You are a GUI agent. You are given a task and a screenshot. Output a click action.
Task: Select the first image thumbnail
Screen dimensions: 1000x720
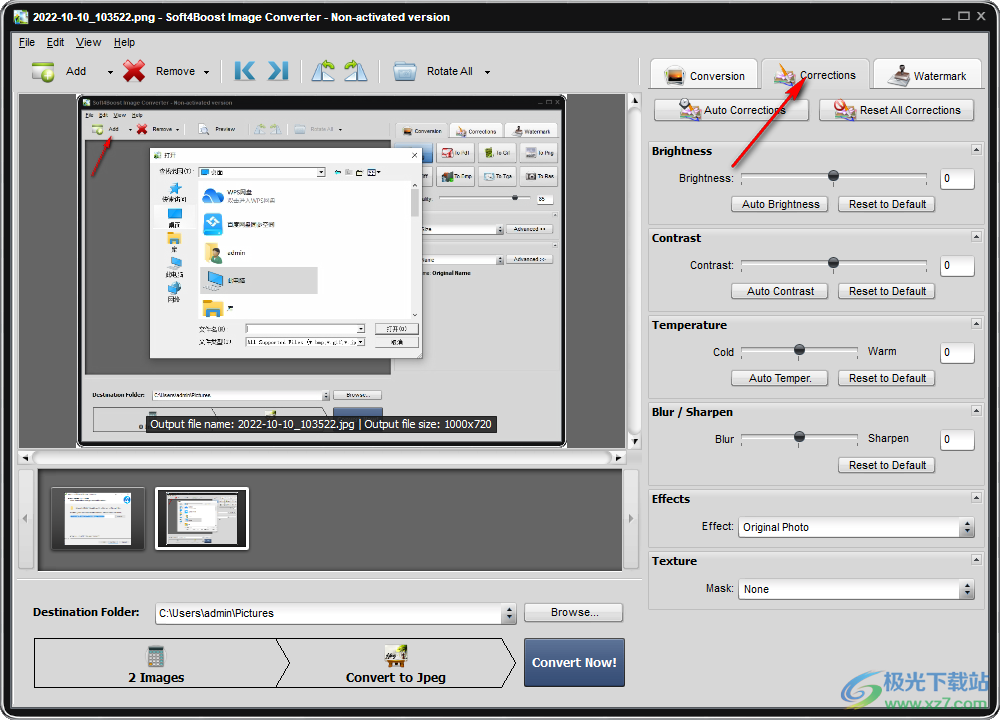(x=98, y=518)
